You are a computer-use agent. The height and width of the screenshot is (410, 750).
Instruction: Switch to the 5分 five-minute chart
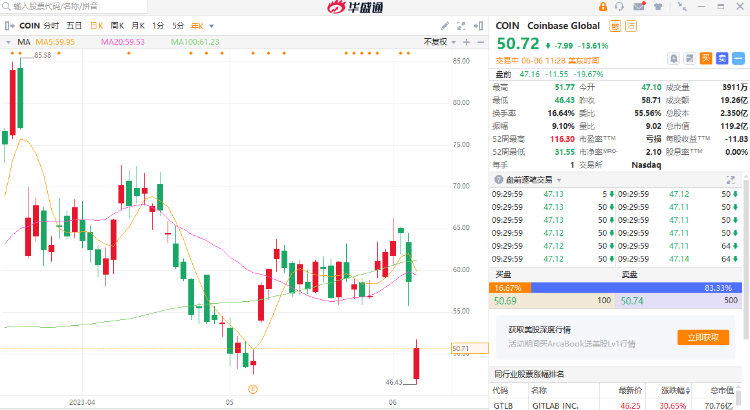[x=178, y=26]
